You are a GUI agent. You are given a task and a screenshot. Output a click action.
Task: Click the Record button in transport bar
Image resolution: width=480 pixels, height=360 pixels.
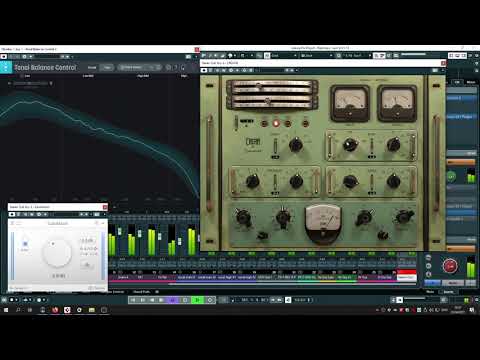point(210,300)
